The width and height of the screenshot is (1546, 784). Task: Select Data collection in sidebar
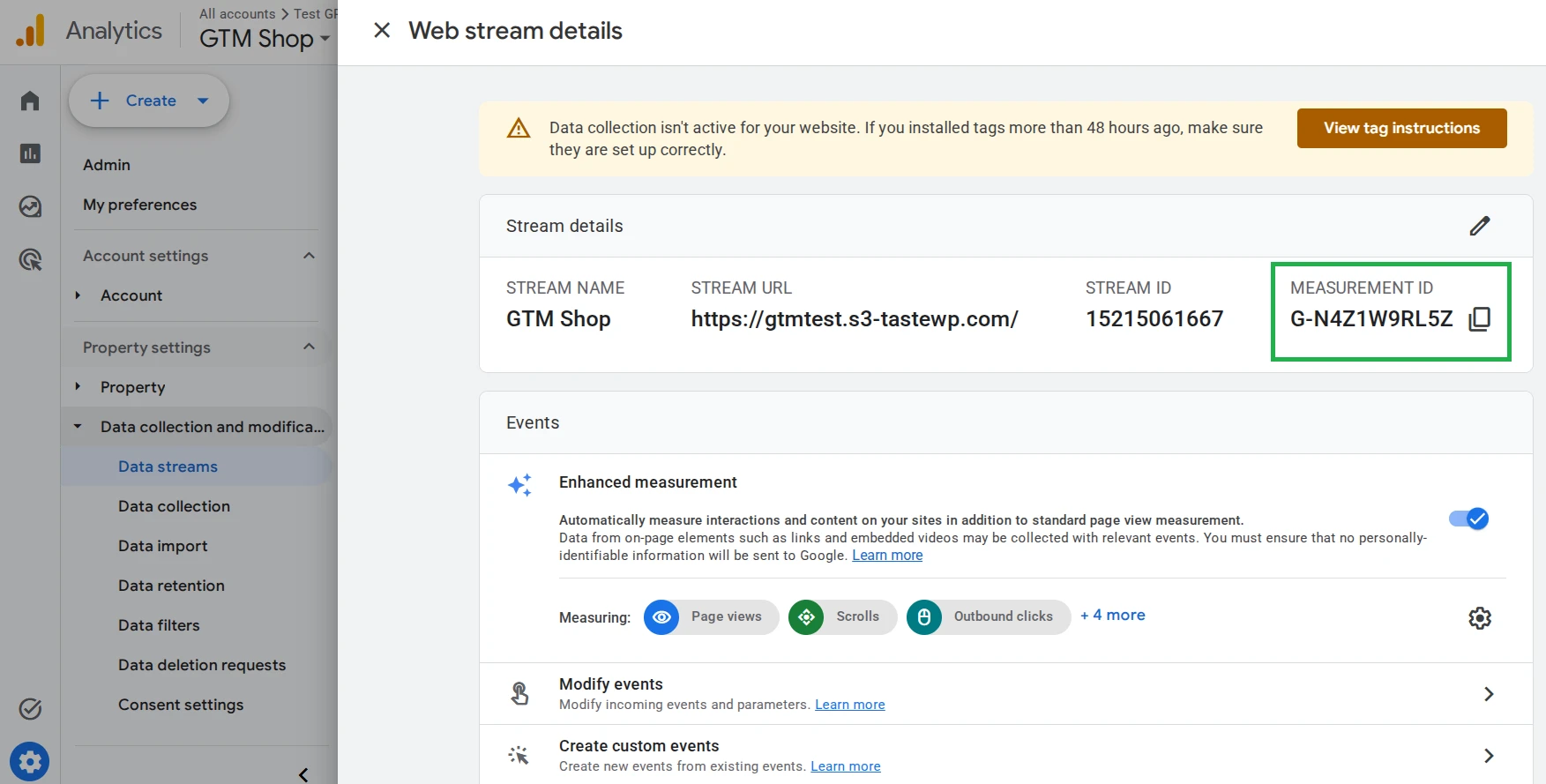[x=174, y=506]
